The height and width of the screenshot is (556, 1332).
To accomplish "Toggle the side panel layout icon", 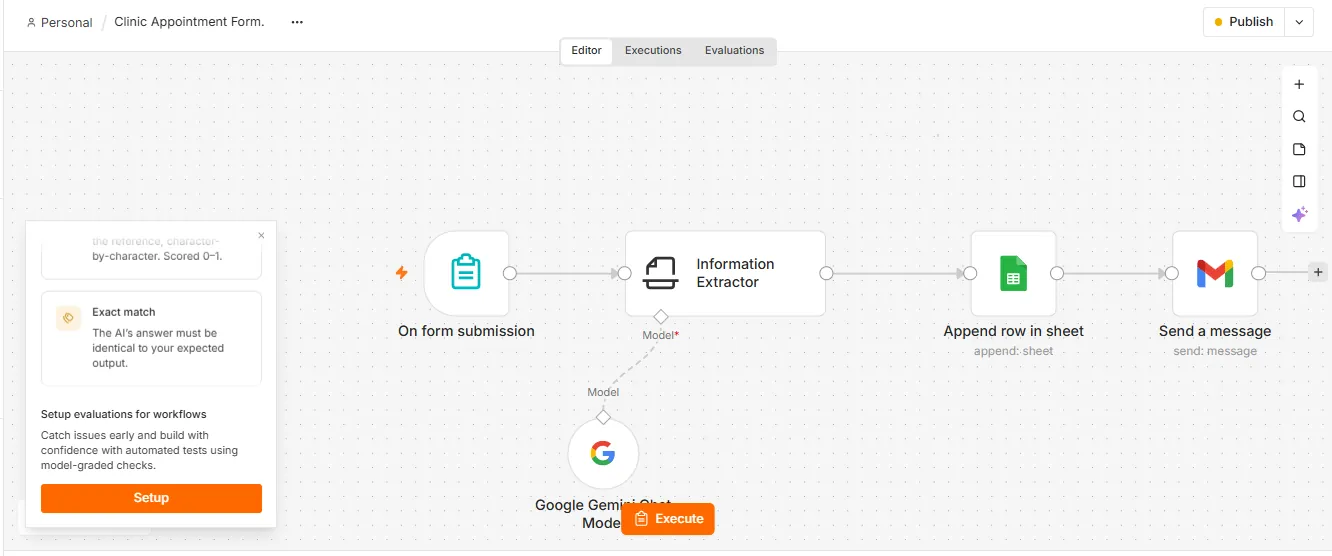I will point(1299,182).
